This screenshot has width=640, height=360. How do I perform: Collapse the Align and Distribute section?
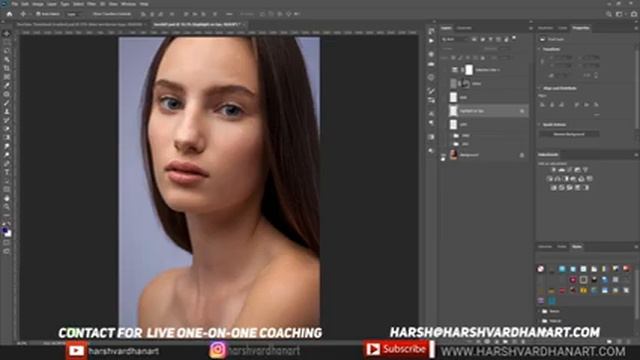tap(540, 88)
